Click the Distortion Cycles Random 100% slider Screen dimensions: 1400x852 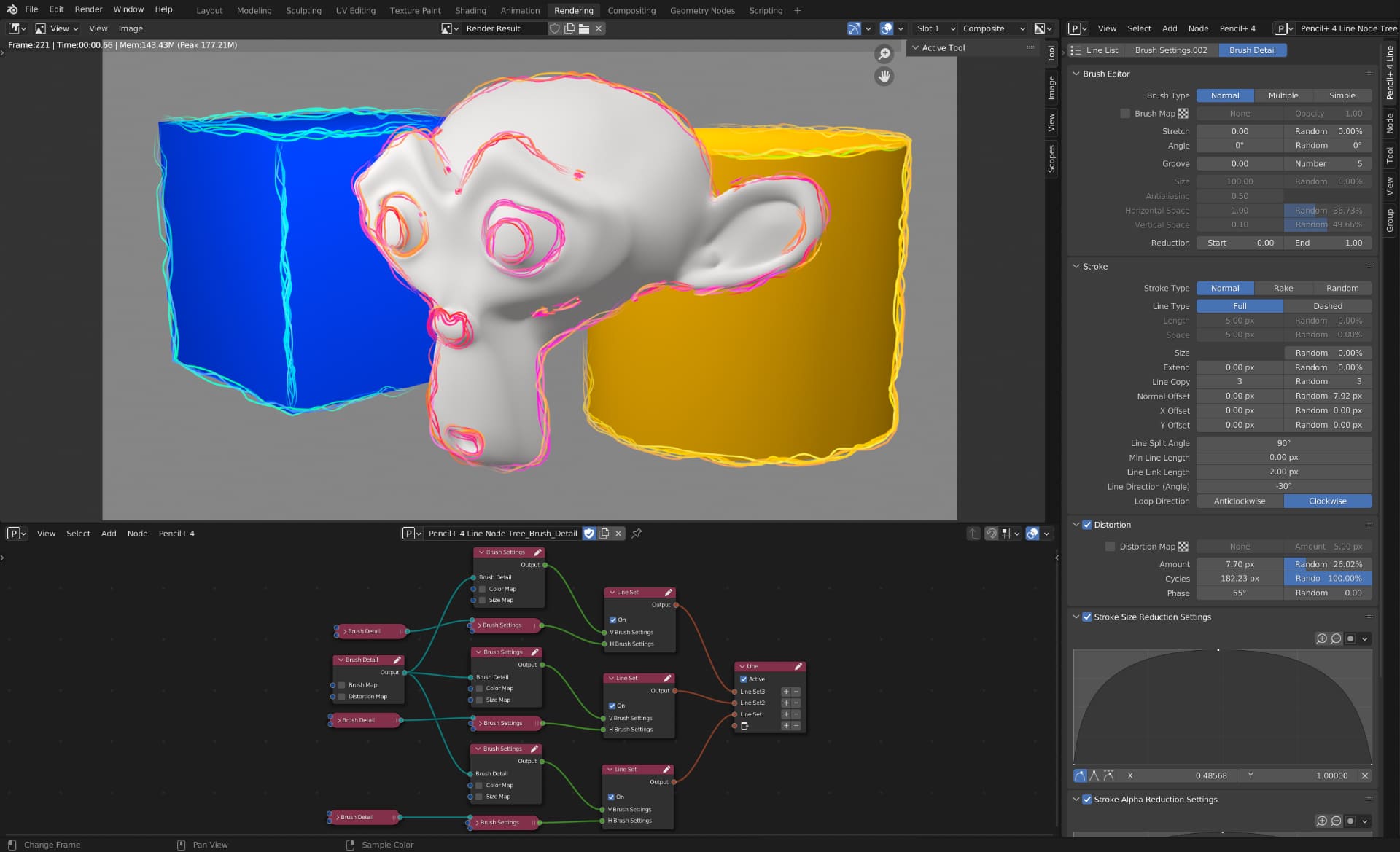coord(1327,579)
